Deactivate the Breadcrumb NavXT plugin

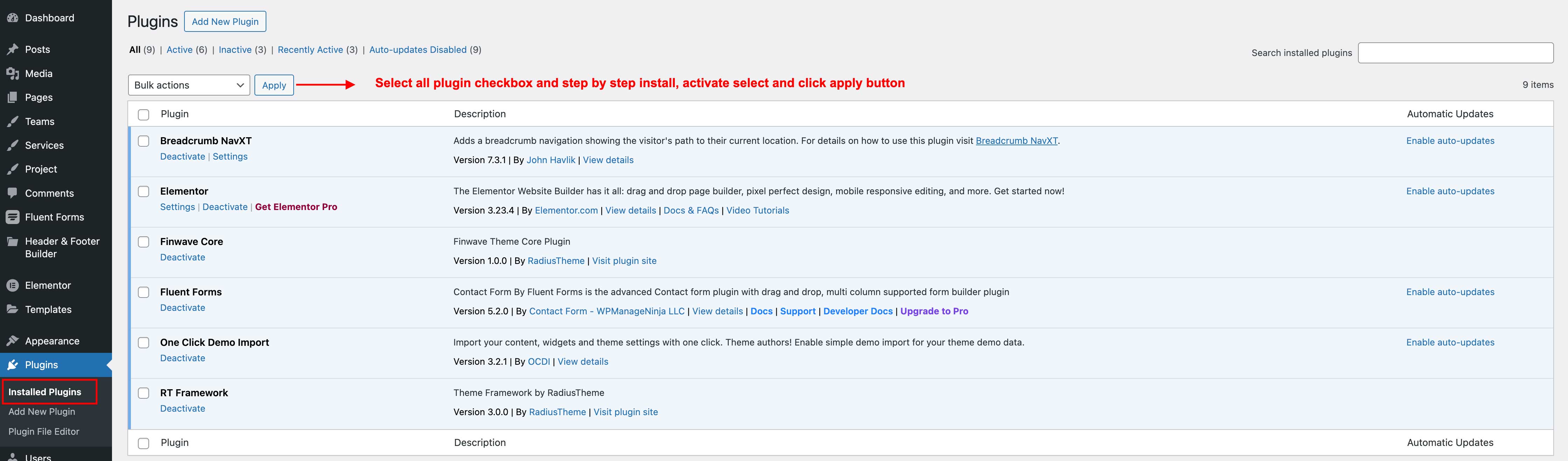183,156
